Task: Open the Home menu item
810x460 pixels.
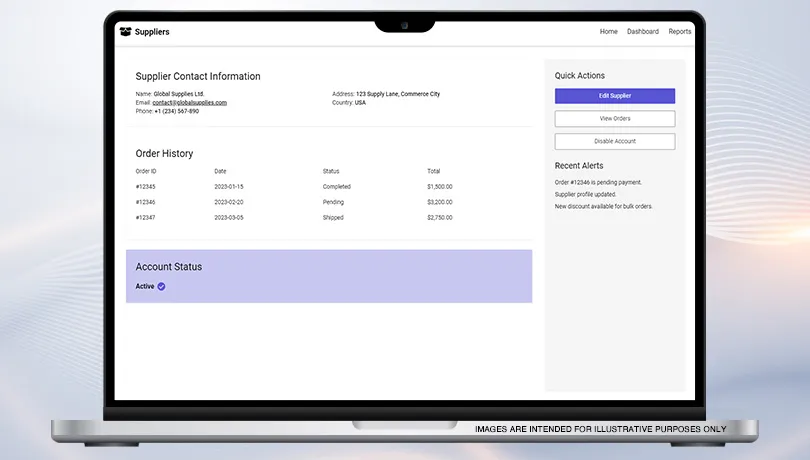Action: [x=608, y=32]
